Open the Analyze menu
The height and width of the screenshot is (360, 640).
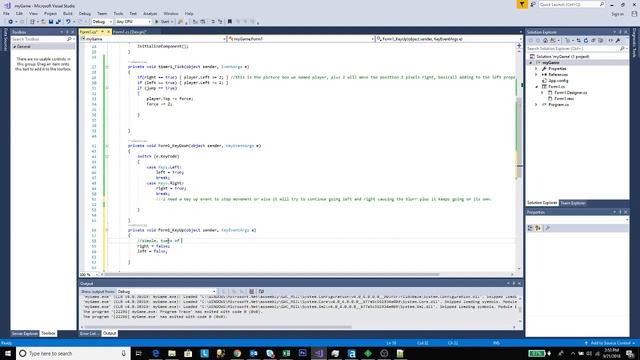click(150, 13)
